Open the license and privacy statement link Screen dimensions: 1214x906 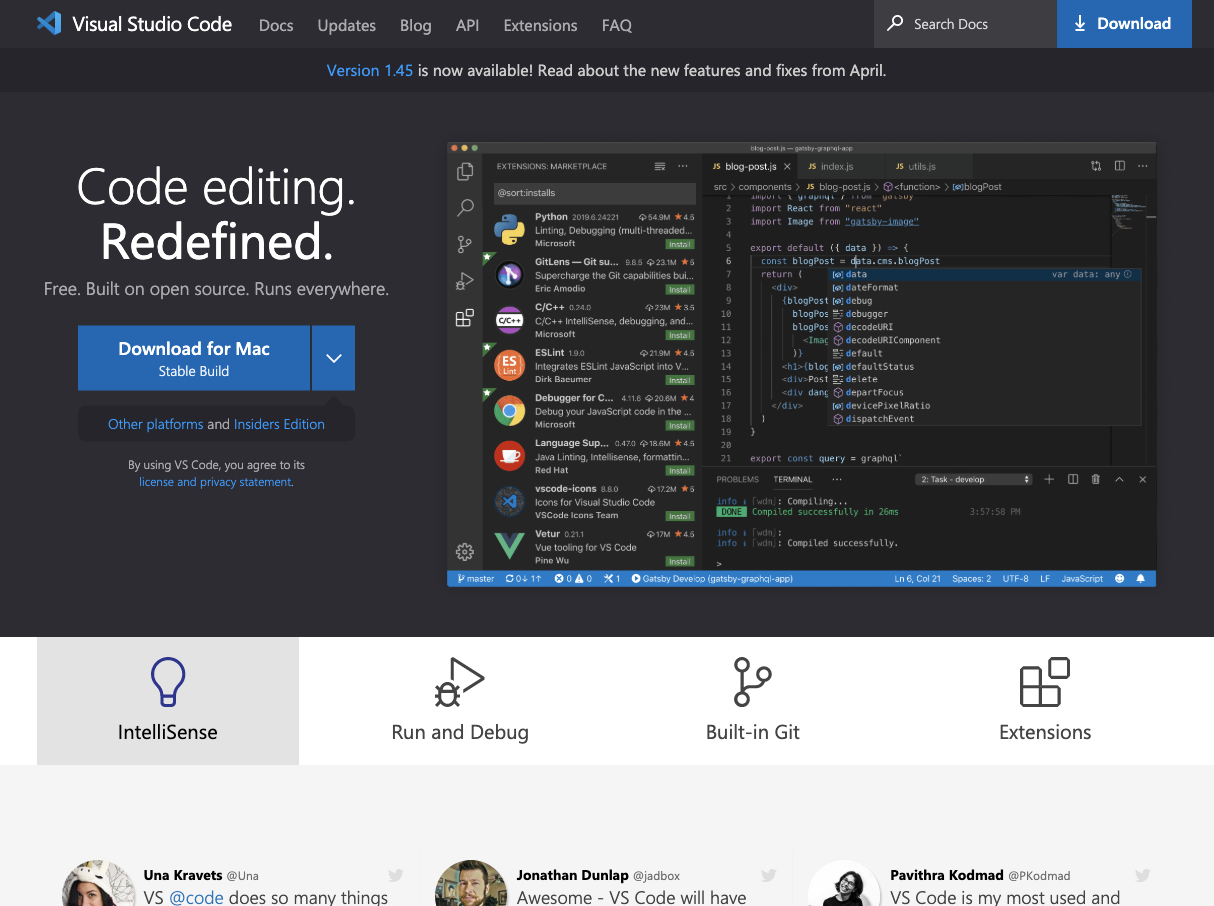215,482
